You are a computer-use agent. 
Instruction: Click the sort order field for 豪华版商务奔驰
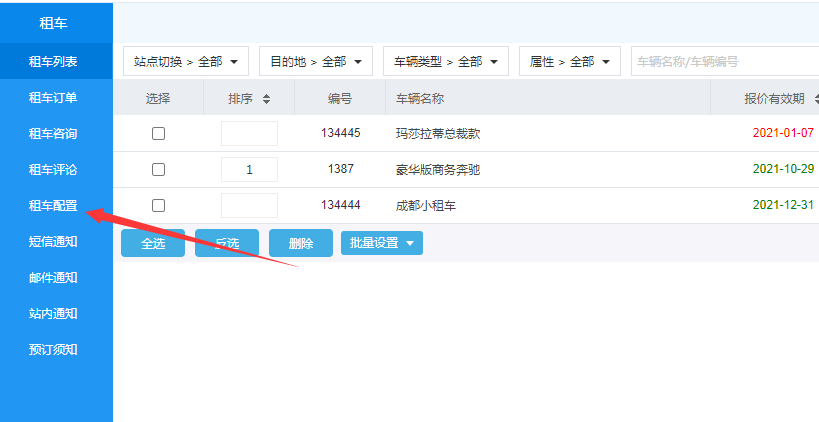point(249,170)
